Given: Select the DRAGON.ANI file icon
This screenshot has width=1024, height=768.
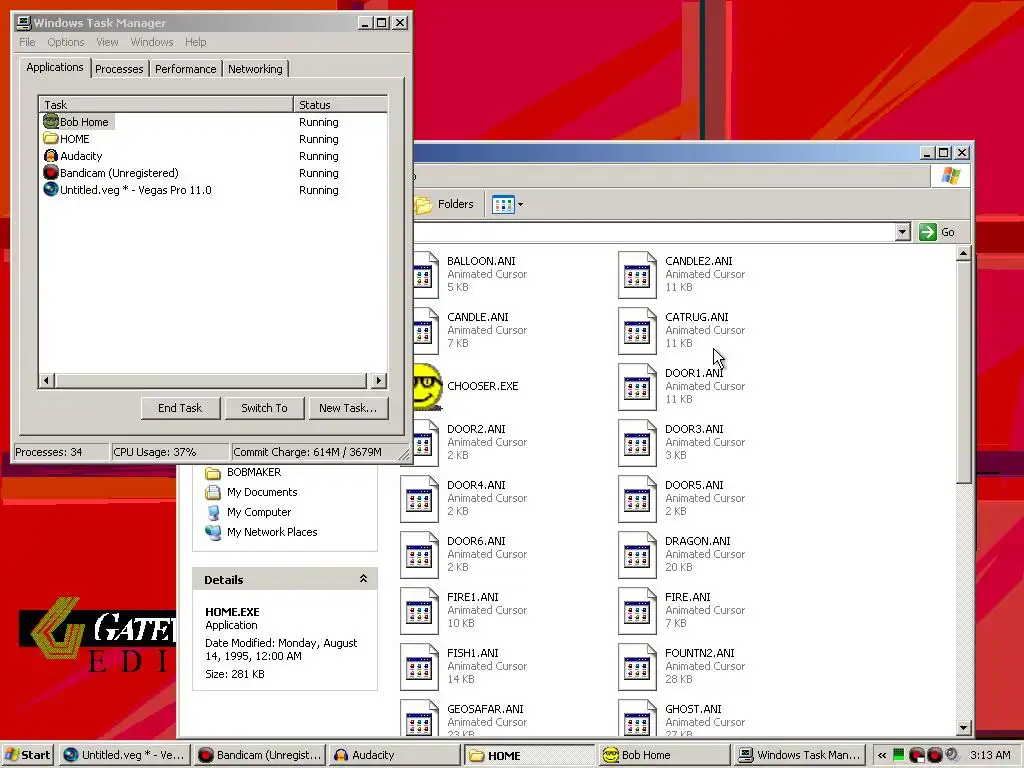Looking at the screenshot, I should (x=637, y=555).
